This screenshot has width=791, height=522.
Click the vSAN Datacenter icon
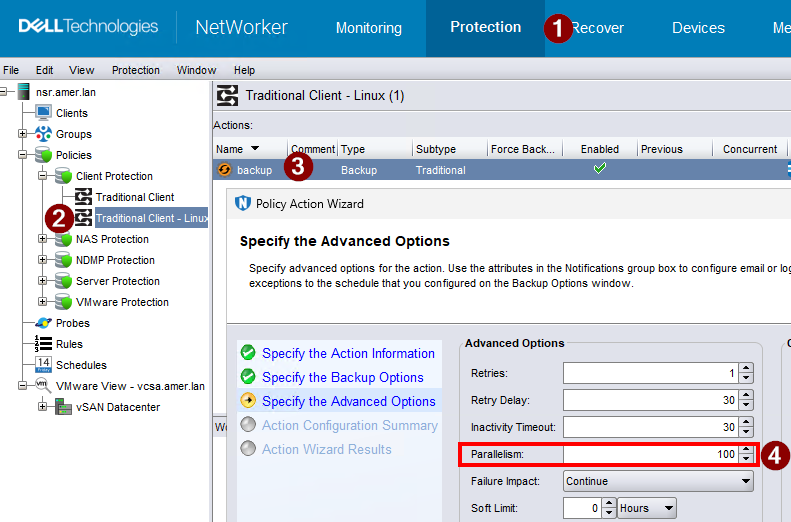pos(64,407)
